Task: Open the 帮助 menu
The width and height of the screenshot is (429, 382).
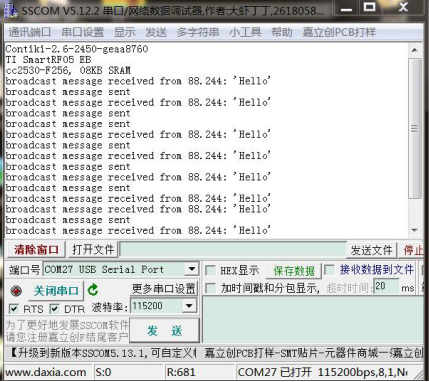Action: [282, 32]
